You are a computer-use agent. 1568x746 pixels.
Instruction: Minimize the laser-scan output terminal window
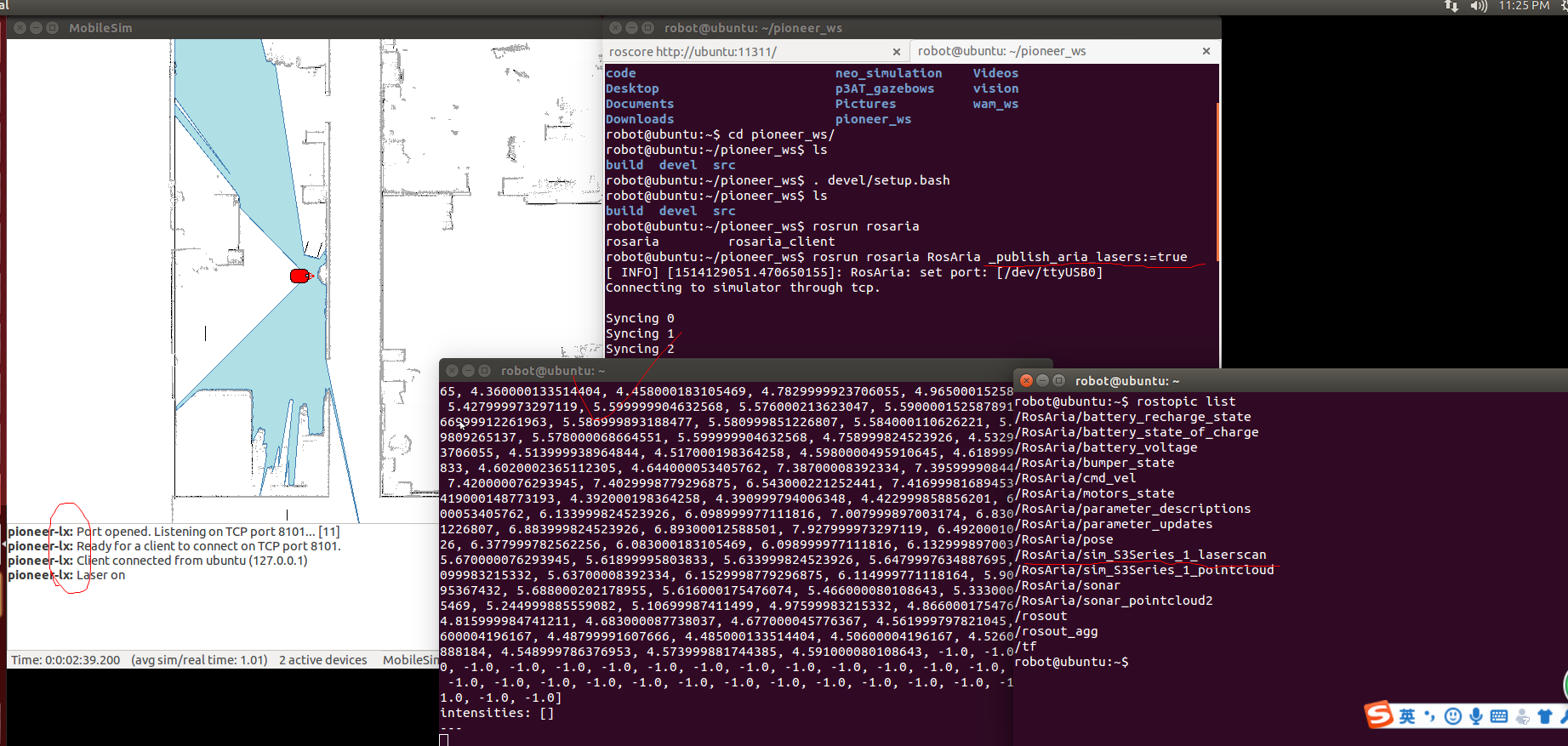pyautogui.click(x=468, y=371)
